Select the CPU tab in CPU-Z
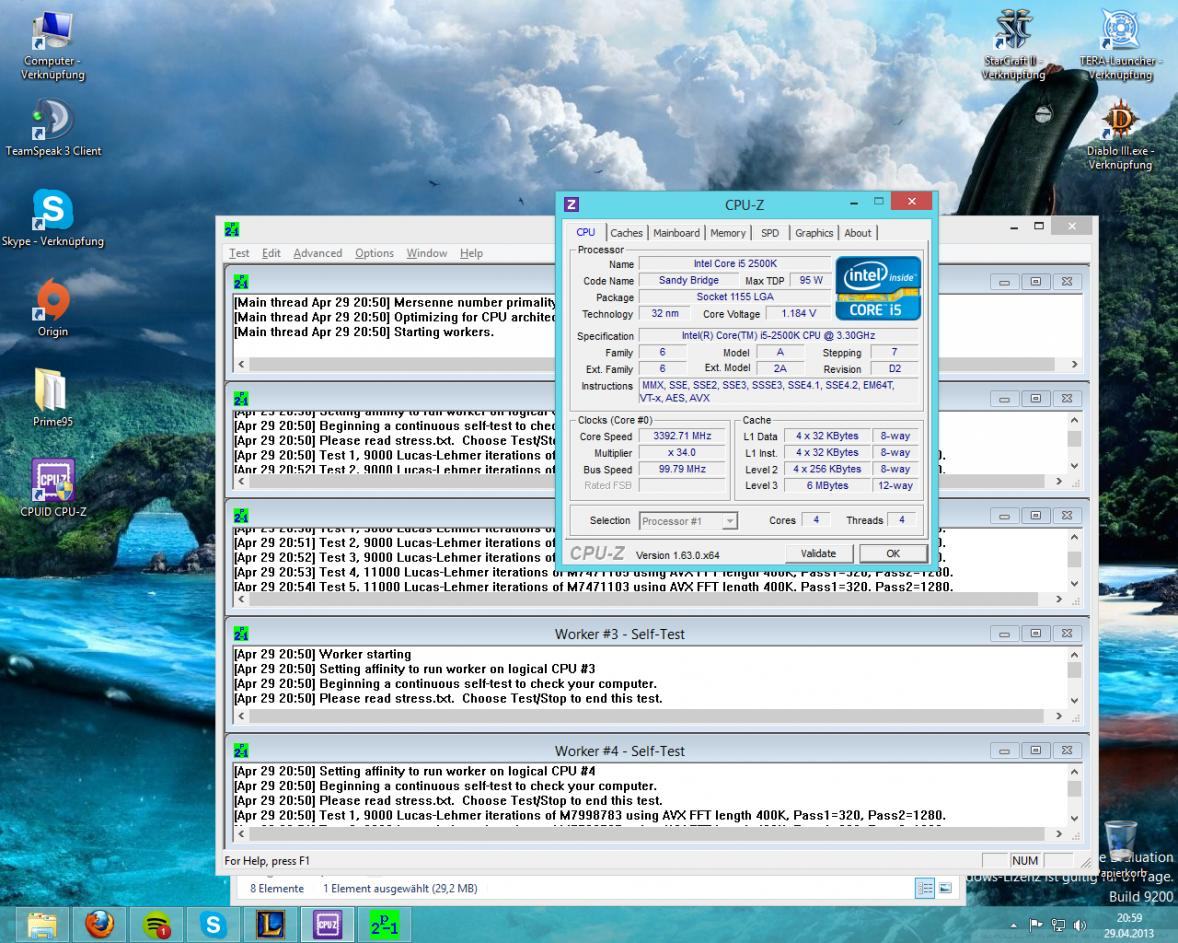Image resolution: width=1178 pixels, height=943 pixels. tap(586, 232)
